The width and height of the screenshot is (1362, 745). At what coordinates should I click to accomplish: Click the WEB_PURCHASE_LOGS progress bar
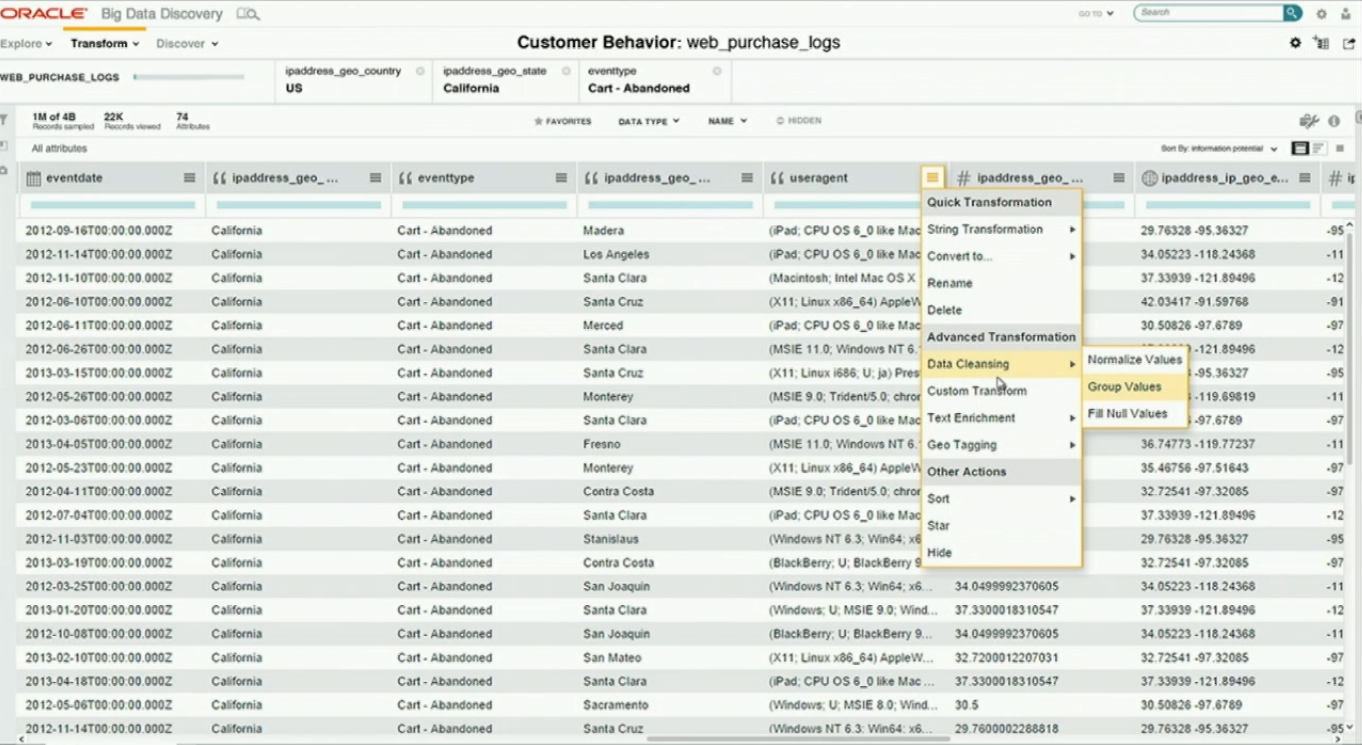[189, 77]
